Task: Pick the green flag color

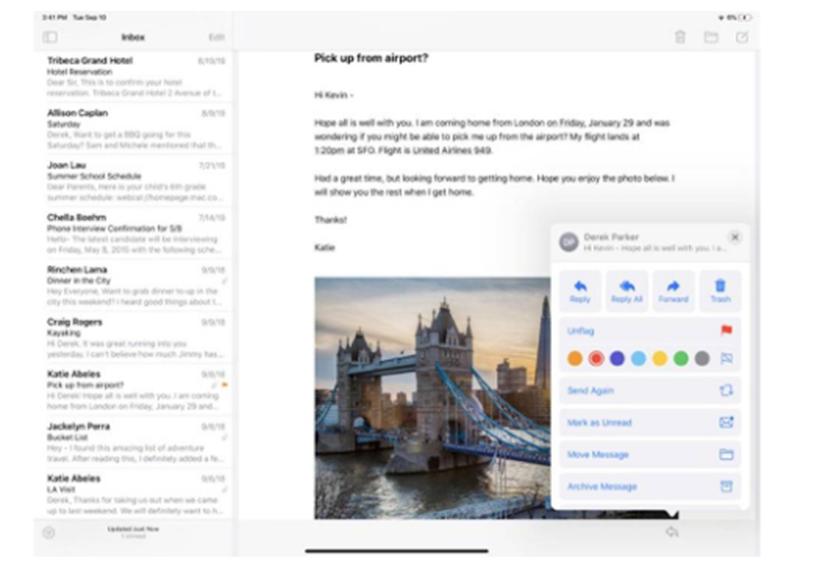Action: point(681,358)
